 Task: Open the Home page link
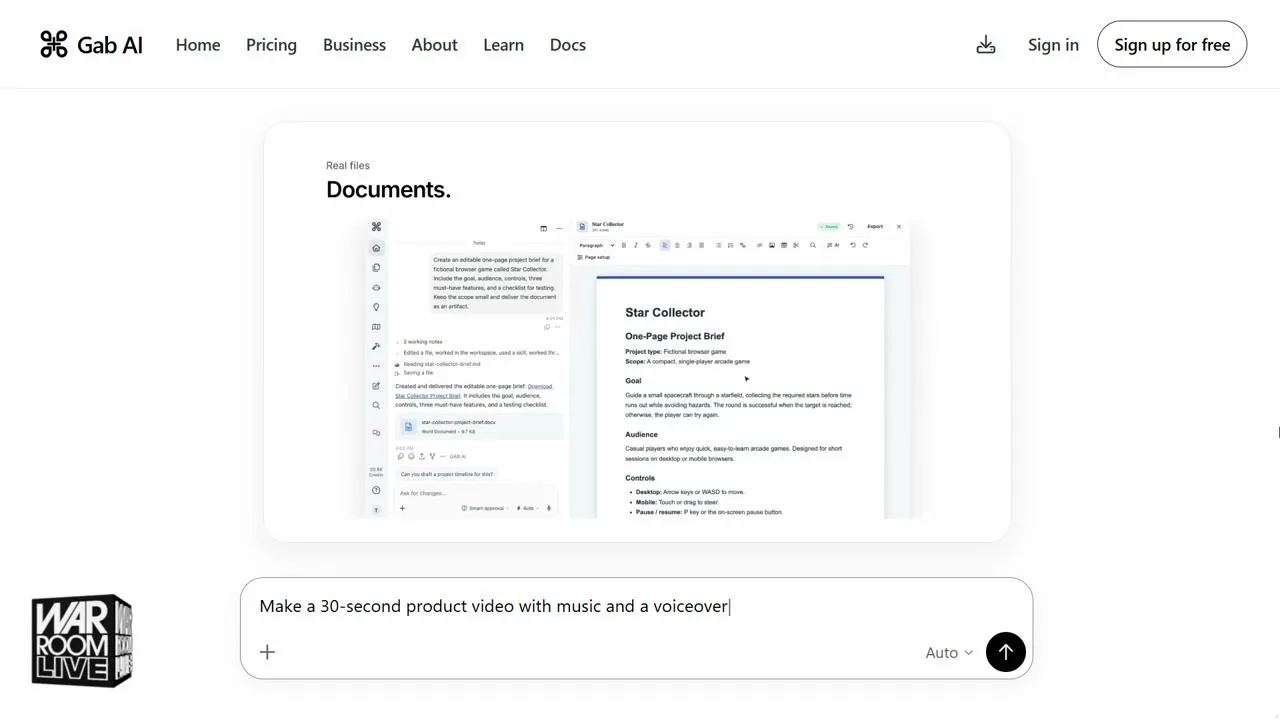[198, 45]
